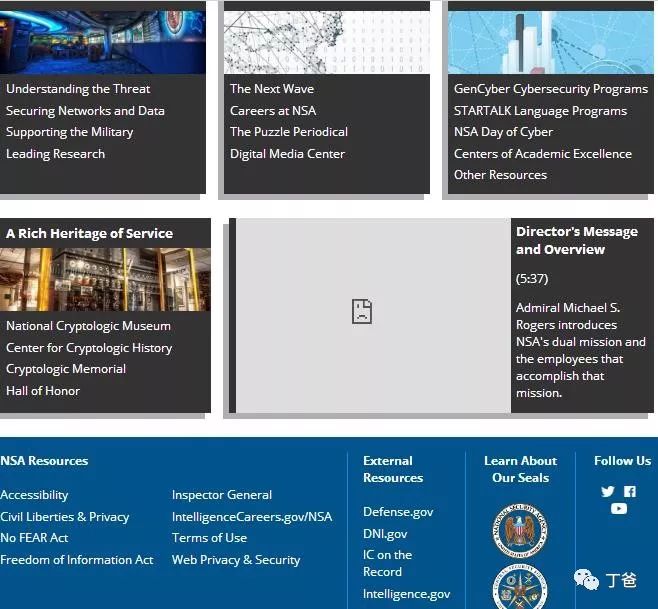Image resolution: width=658 pixels, height=609 pixels.
Task: Click the National Security Agency eagle seal
Action: click(520, 530)
